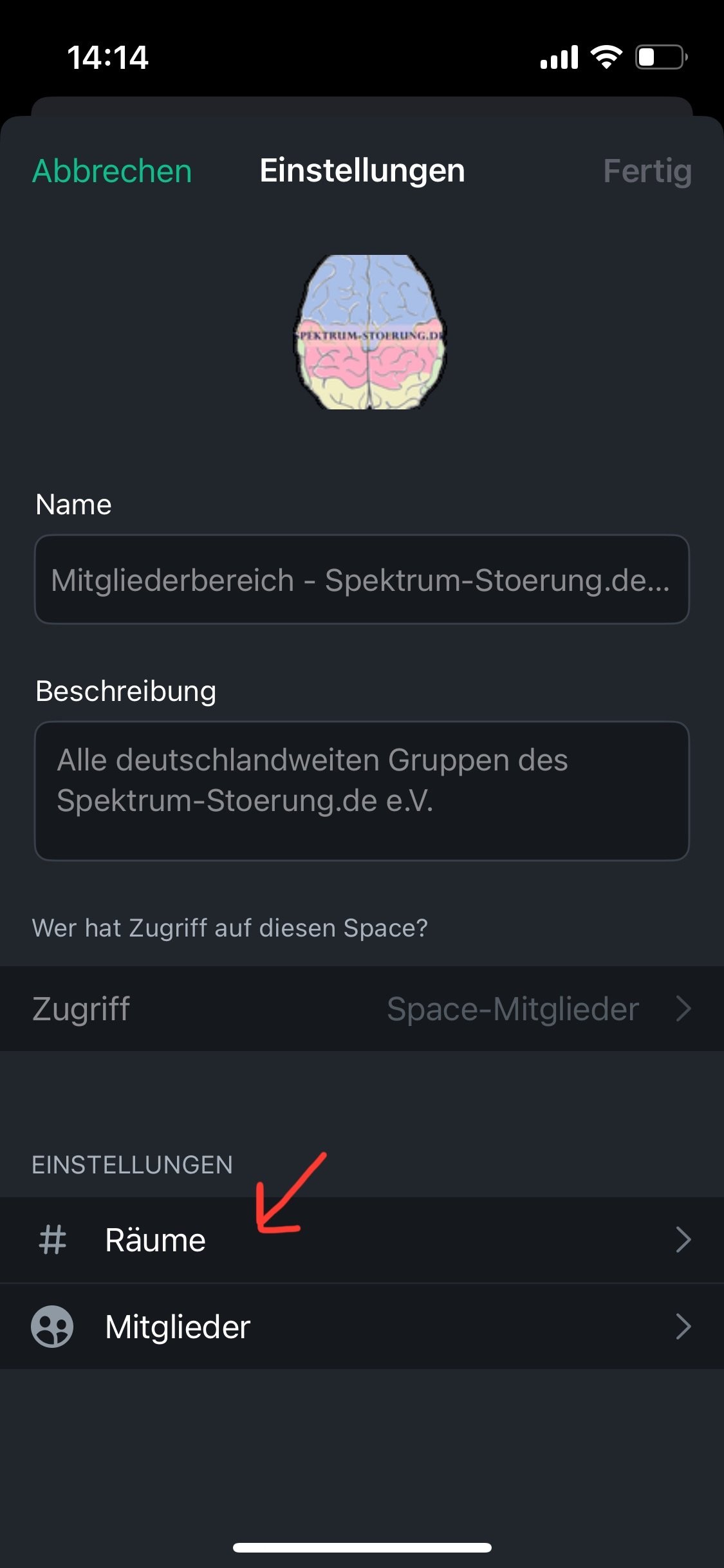This screenshot has width=724, height=1568.
Task: Tap the hash icon beside Räume
Action: point(53,1240)
